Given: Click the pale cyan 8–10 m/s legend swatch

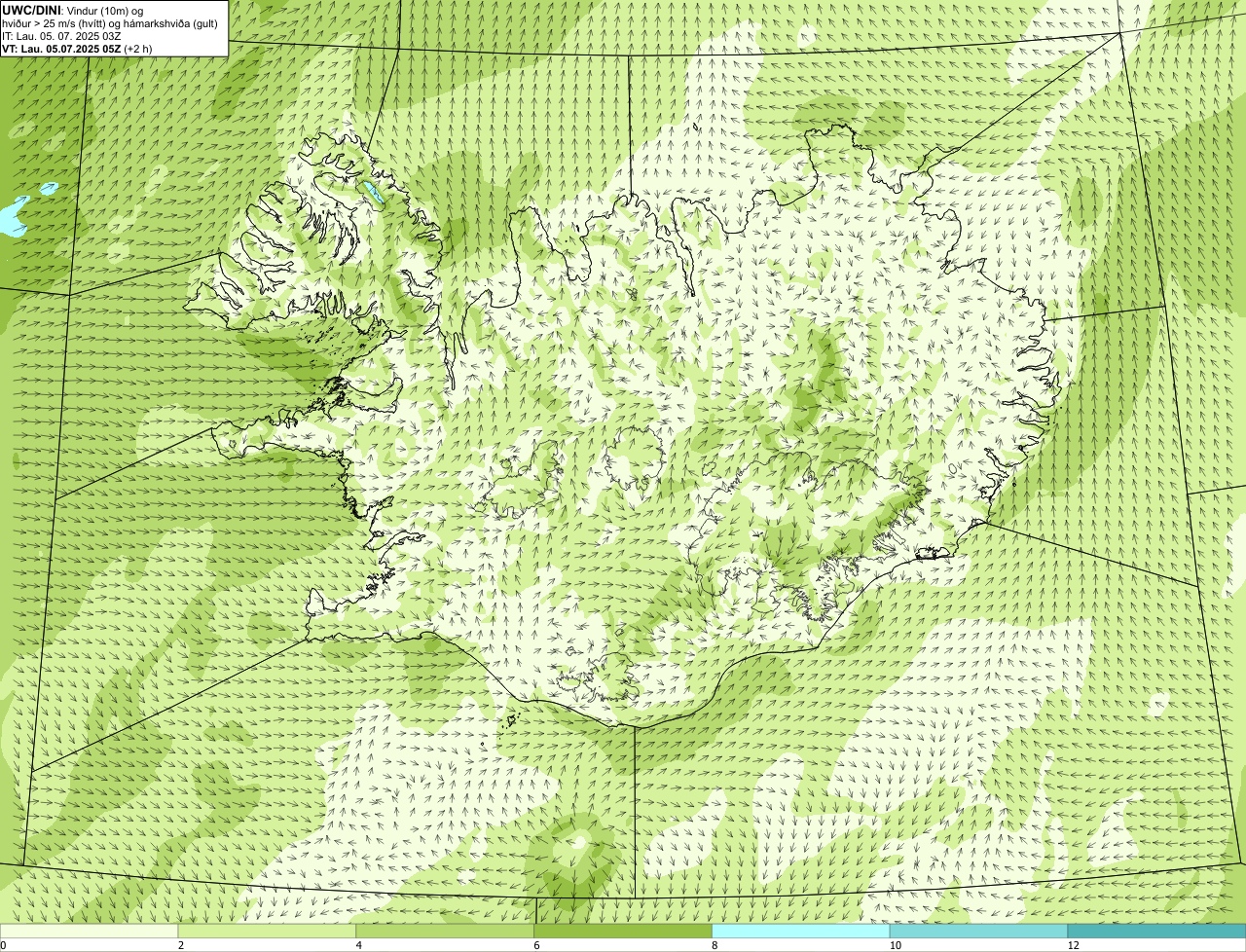Looking at the screenshot, I should 801,931.
